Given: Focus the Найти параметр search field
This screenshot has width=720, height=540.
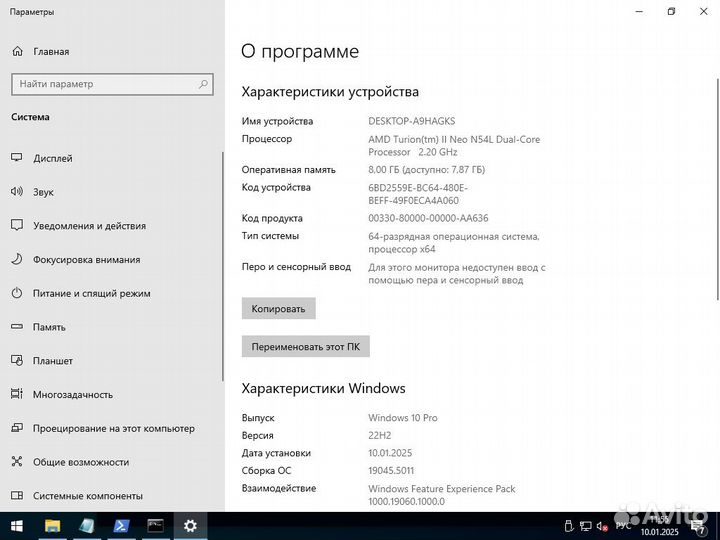Looking at the screenshot, I should click(x=112, y=84).
